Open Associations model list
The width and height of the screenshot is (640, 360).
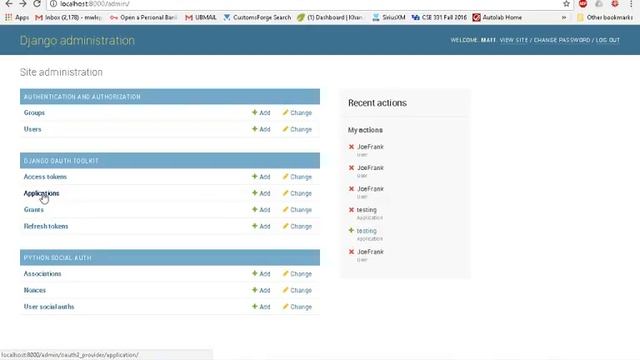pyautogui.click(x=42, y=273)
